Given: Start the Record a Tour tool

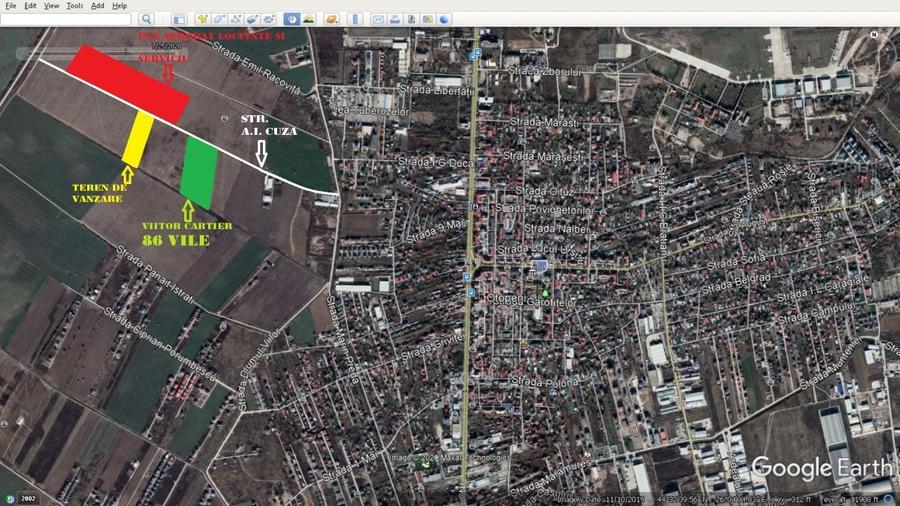Looking at the screenshot, I should click(x=269, y=19).
